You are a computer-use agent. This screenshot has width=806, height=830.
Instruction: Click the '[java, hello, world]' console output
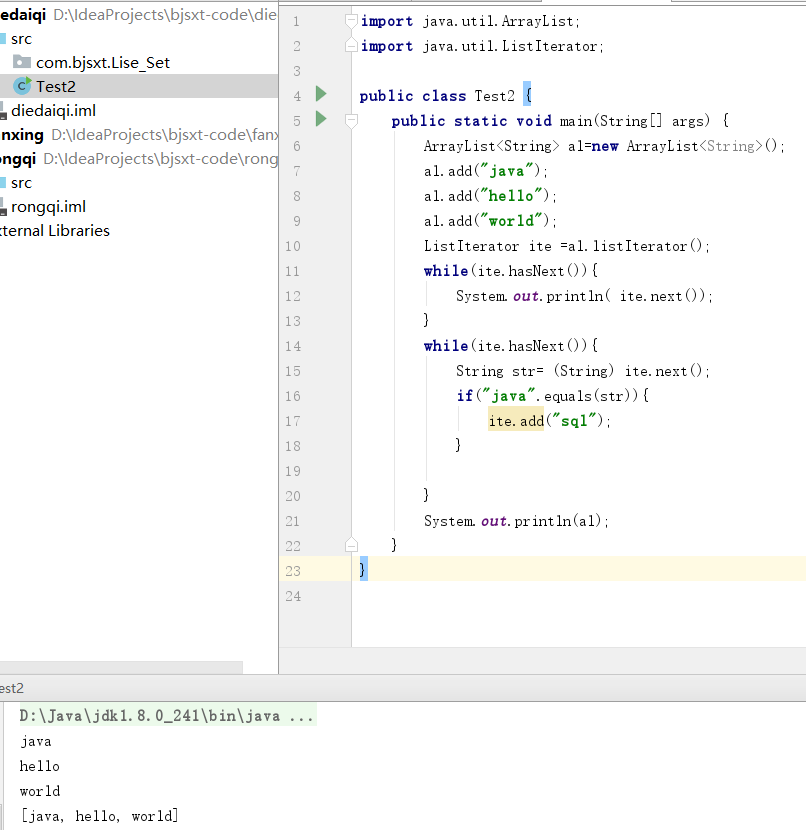[x=99, y=816]
